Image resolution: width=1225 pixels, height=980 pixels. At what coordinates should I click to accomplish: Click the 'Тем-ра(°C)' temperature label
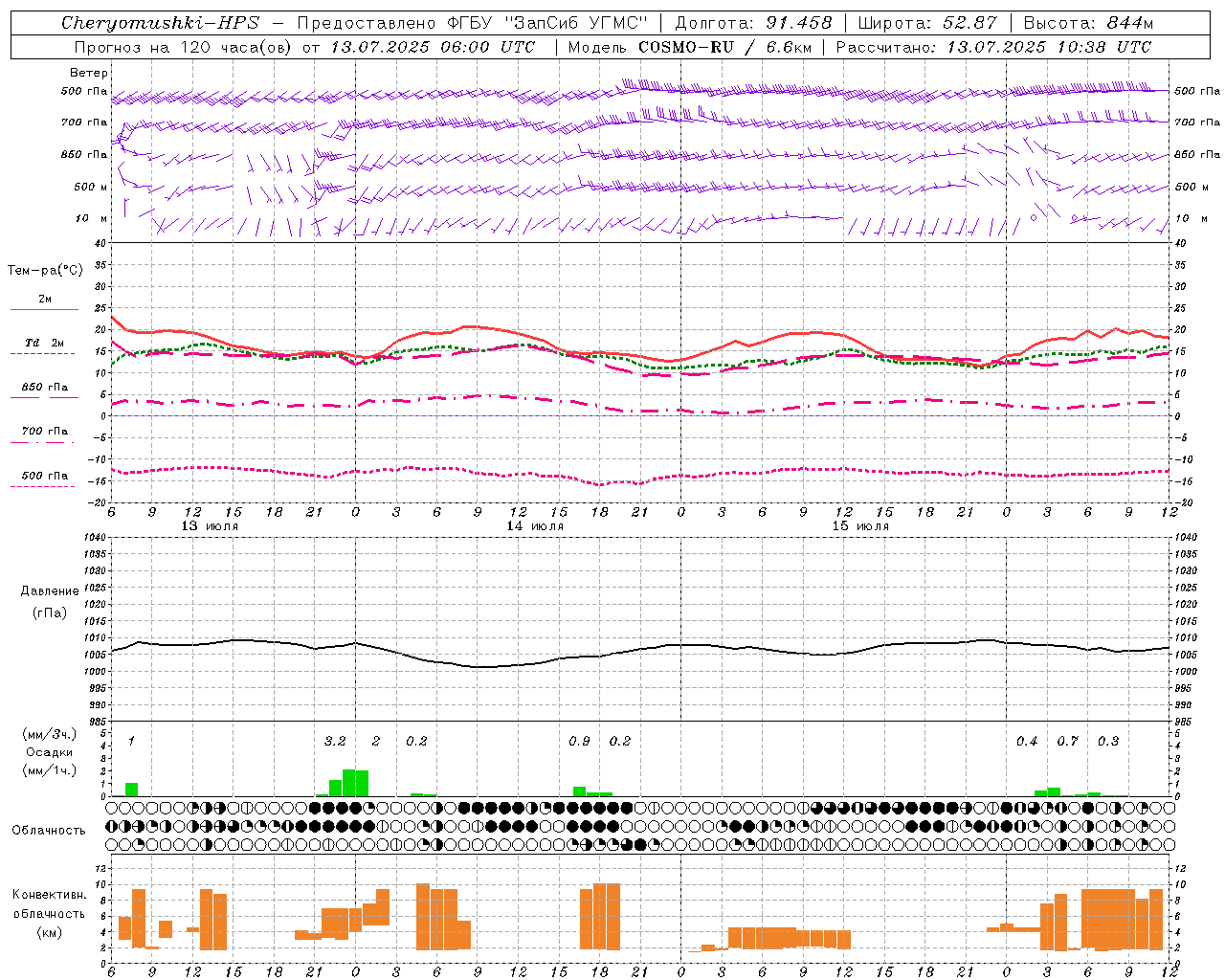pos(45,271)
